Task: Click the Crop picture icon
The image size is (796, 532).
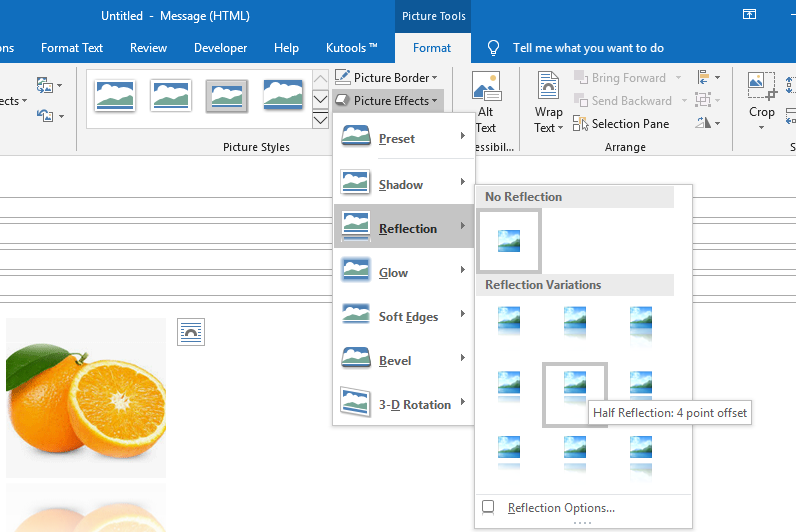Action: [x=761, y=86]
